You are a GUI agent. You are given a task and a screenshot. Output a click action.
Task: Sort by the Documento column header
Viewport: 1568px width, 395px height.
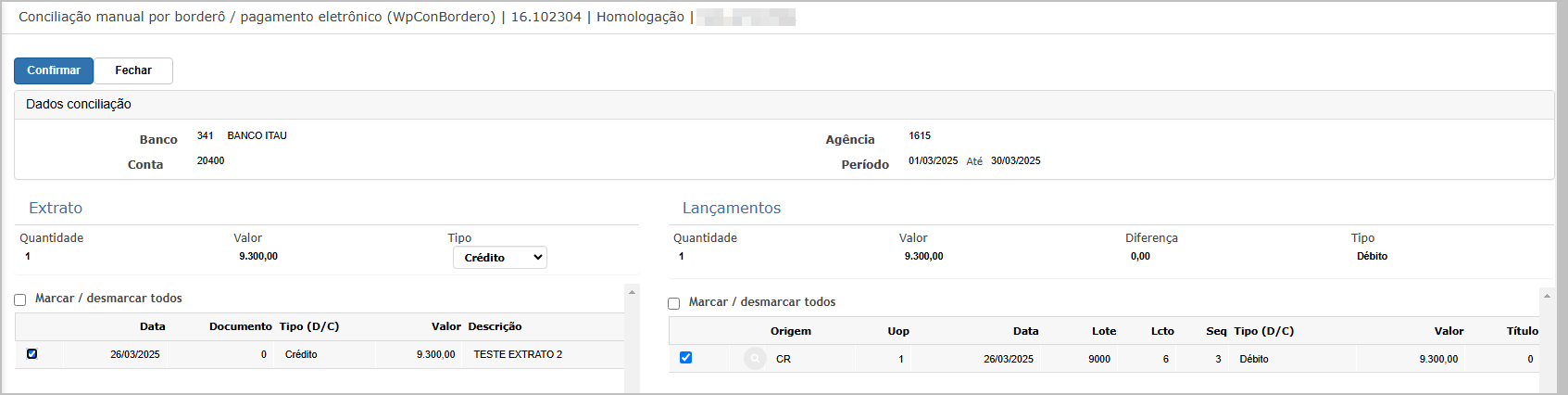tap(241, 326)
